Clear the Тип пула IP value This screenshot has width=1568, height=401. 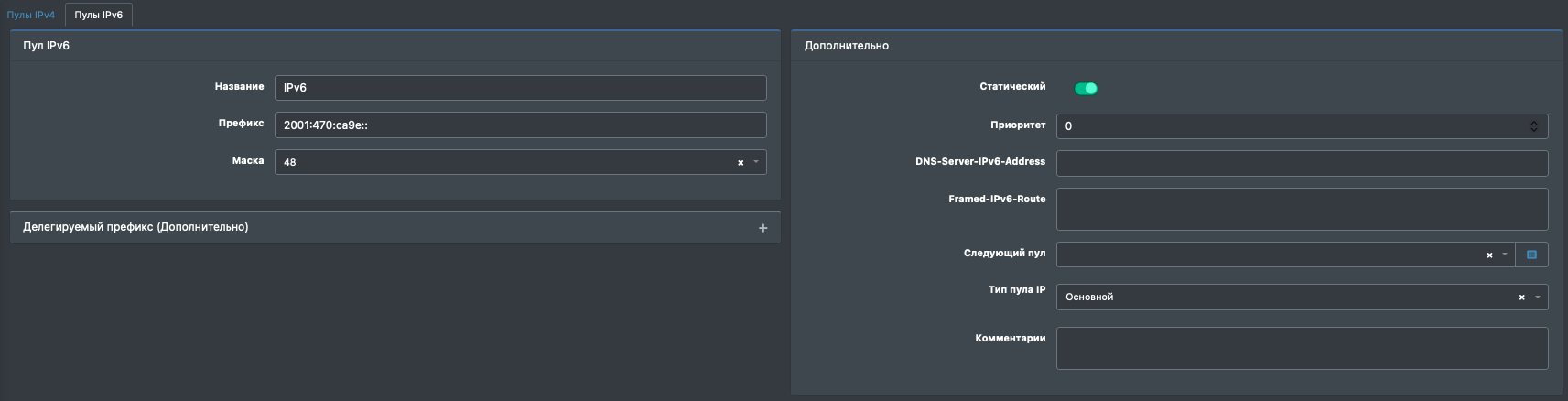pyautogui.click(x=1521, y=298)
